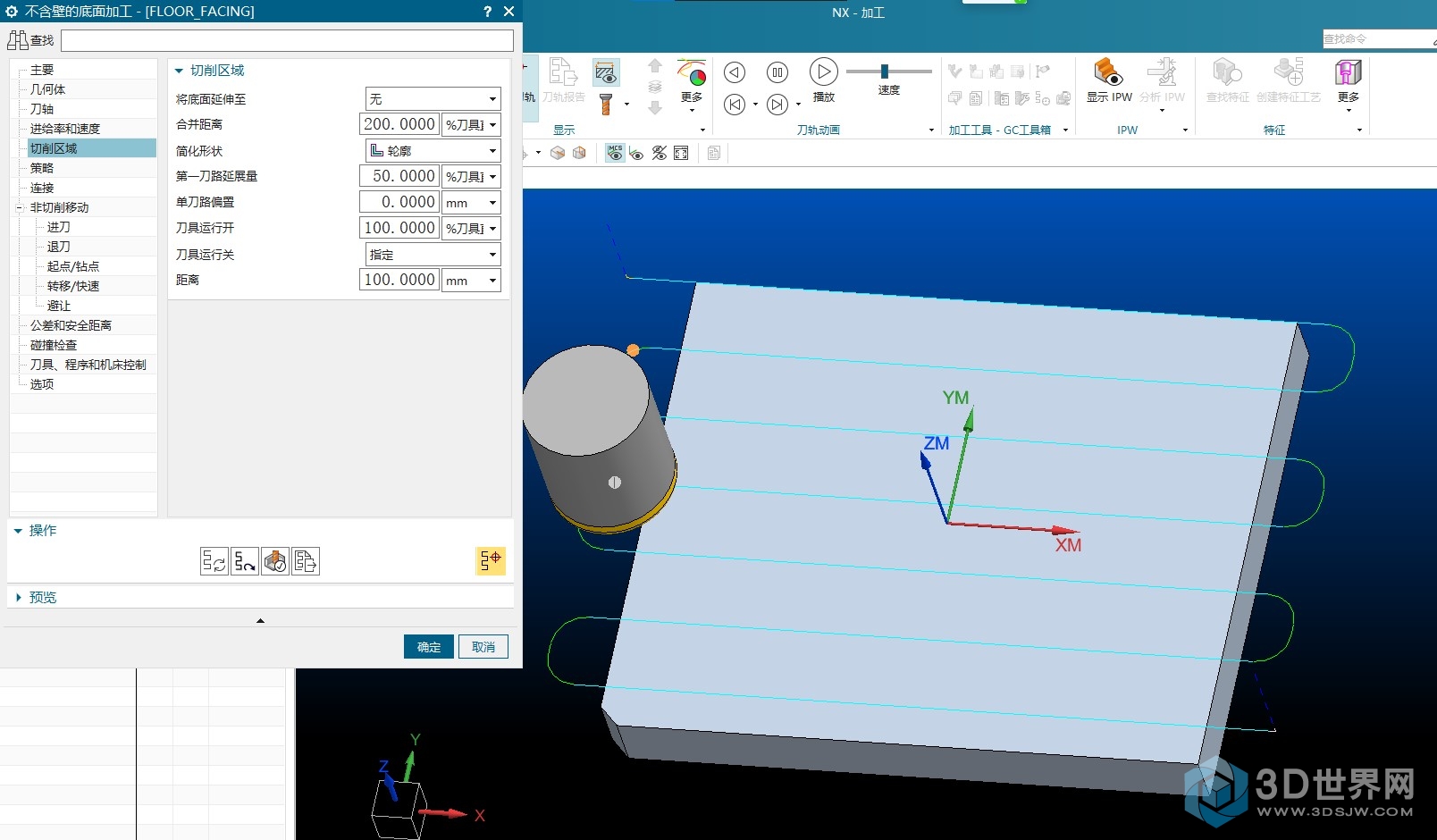Open the Tool Run-On unit dropdown
Viewport: 1437px width, 840px height.
tap(471, 229)
